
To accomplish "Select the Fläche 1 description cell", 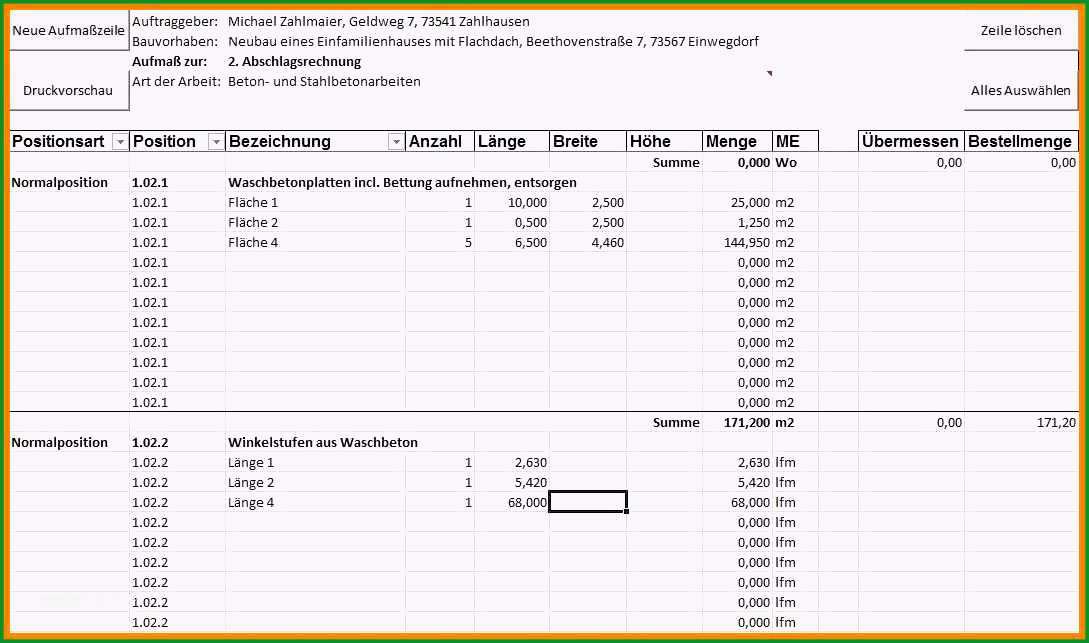I will [315, 203].
